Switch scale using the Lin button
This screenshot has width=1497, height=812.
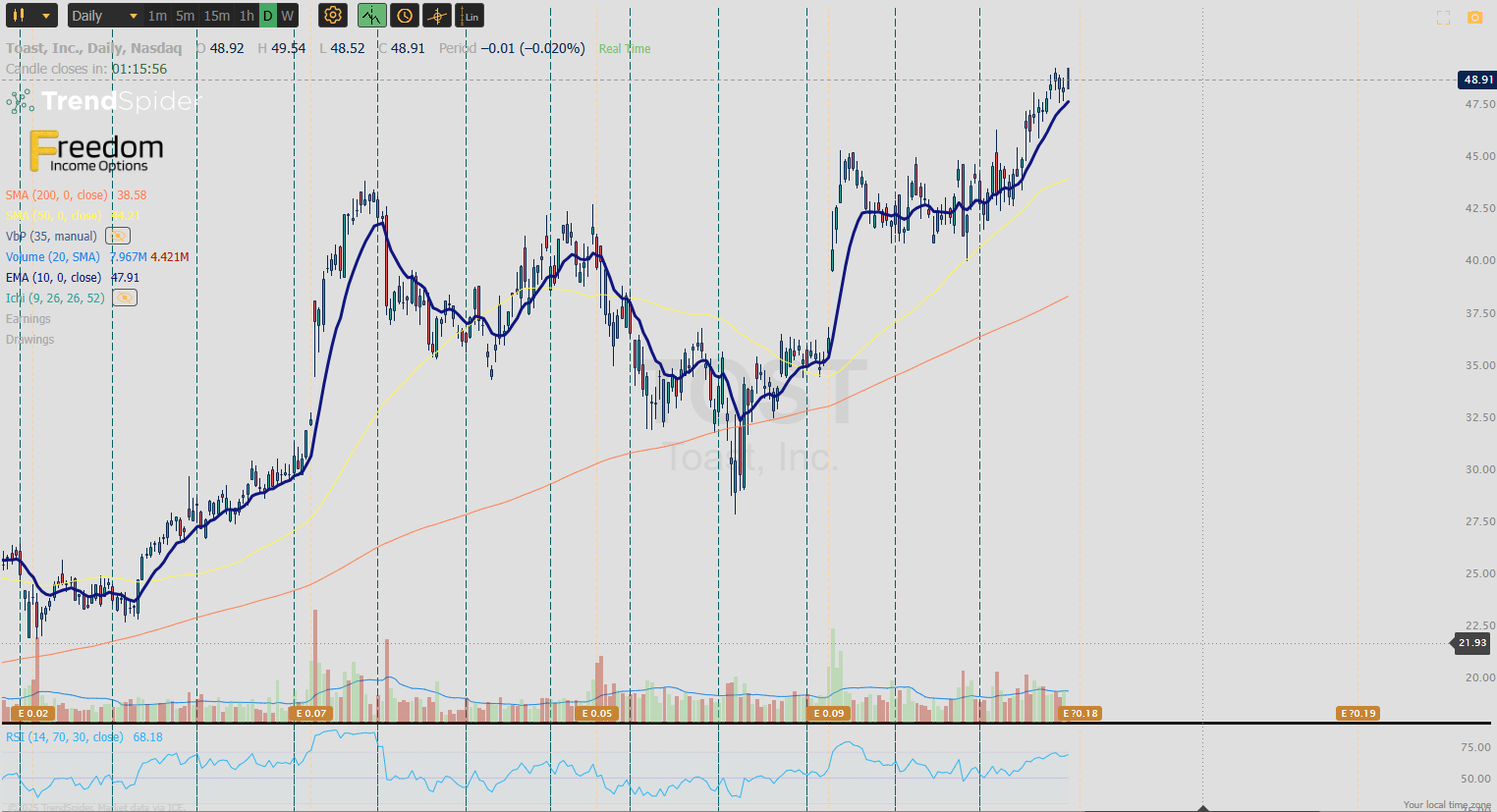pyautogui.click(x=471, y=16)
